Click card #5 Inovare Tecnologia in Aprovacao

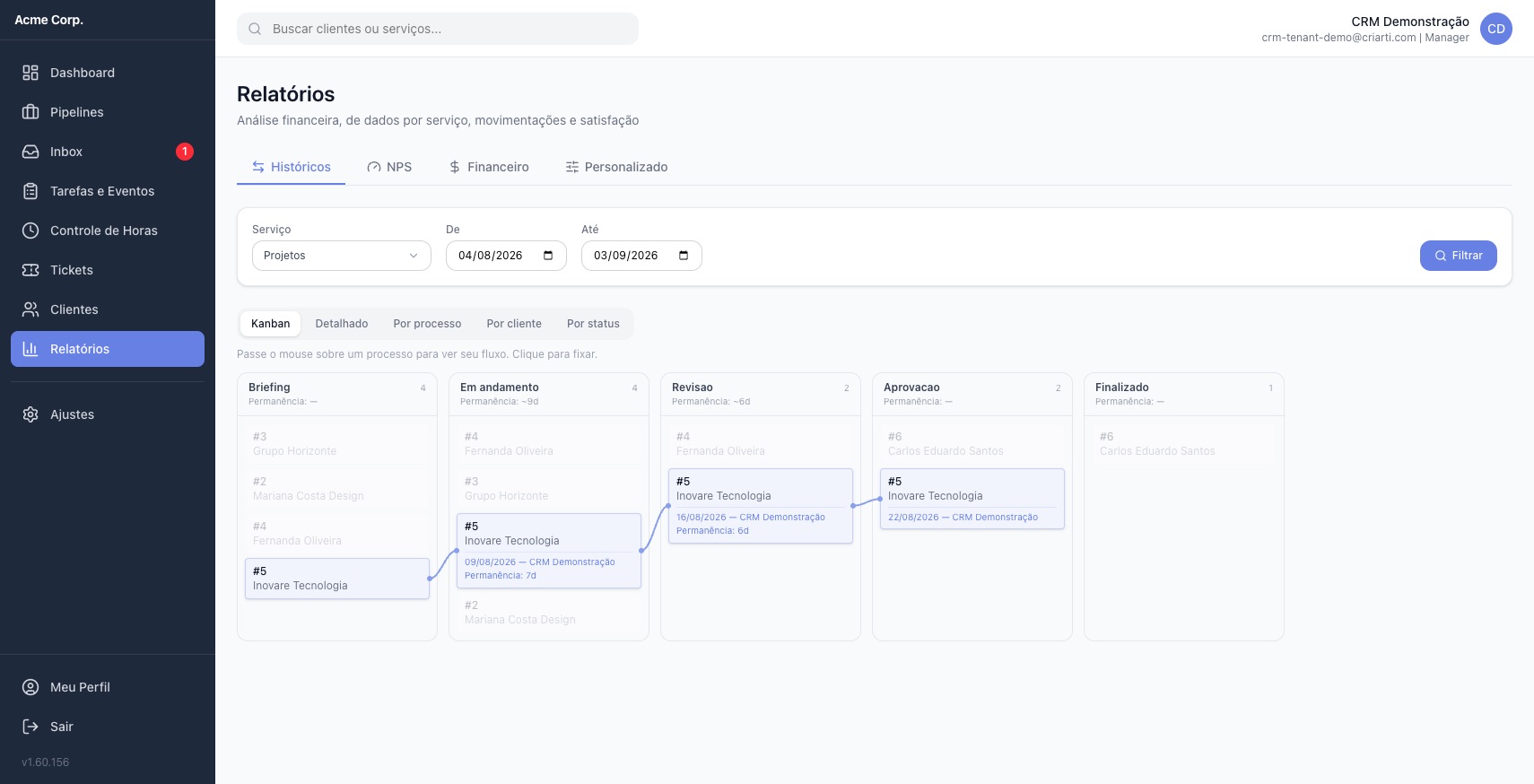[972, 499]
